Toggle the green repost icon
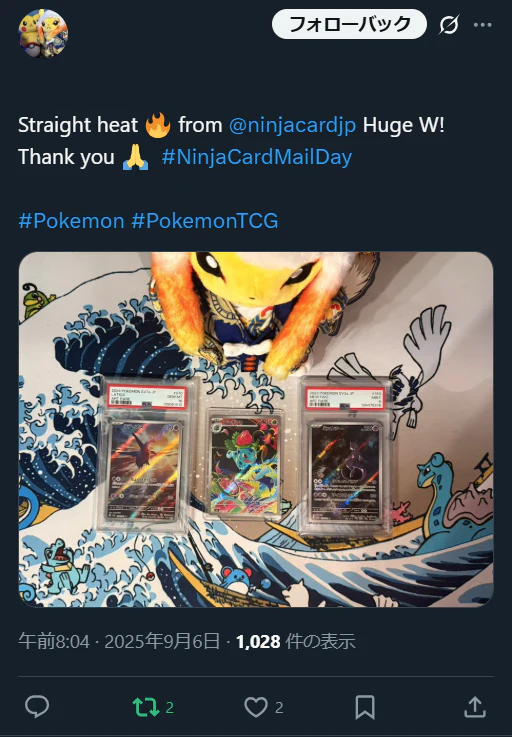The height and width of the screenshot is (737, 512). click(146, 707)
